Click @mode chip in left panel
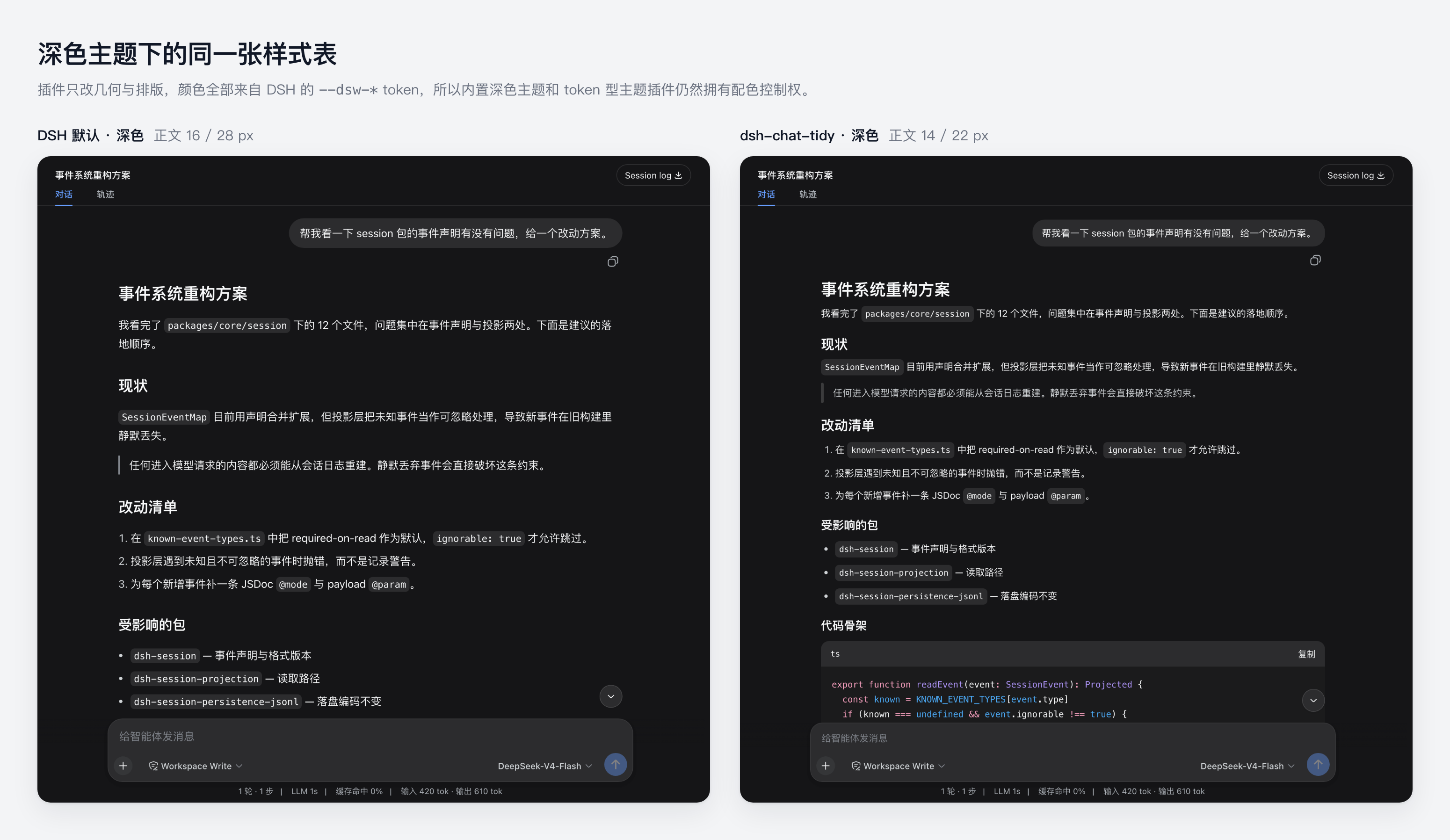This screenshot has width=1450, height=840. click(293, 585)
